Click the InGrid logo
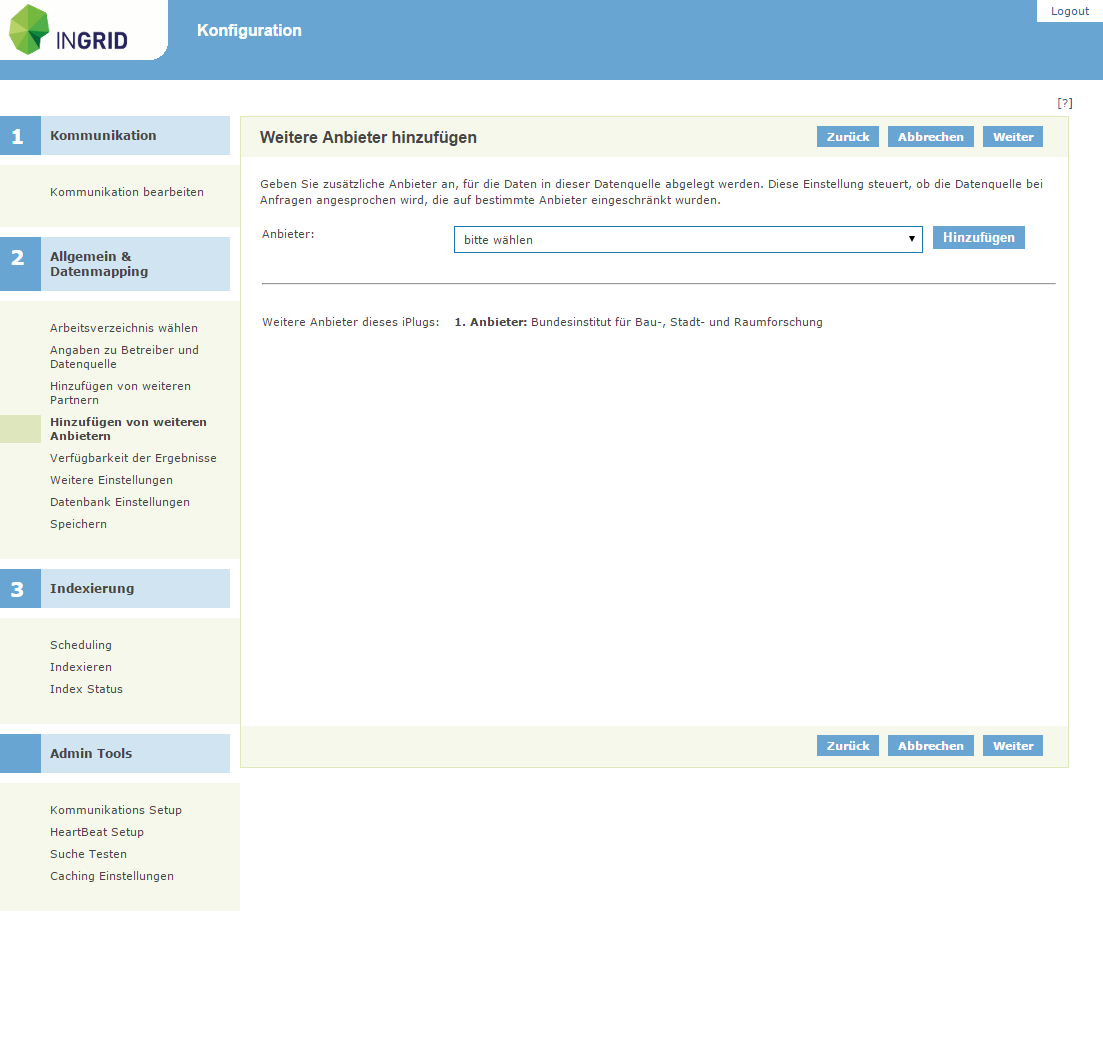This screenshot has width=1103, height=1053. tap(70, 30)
